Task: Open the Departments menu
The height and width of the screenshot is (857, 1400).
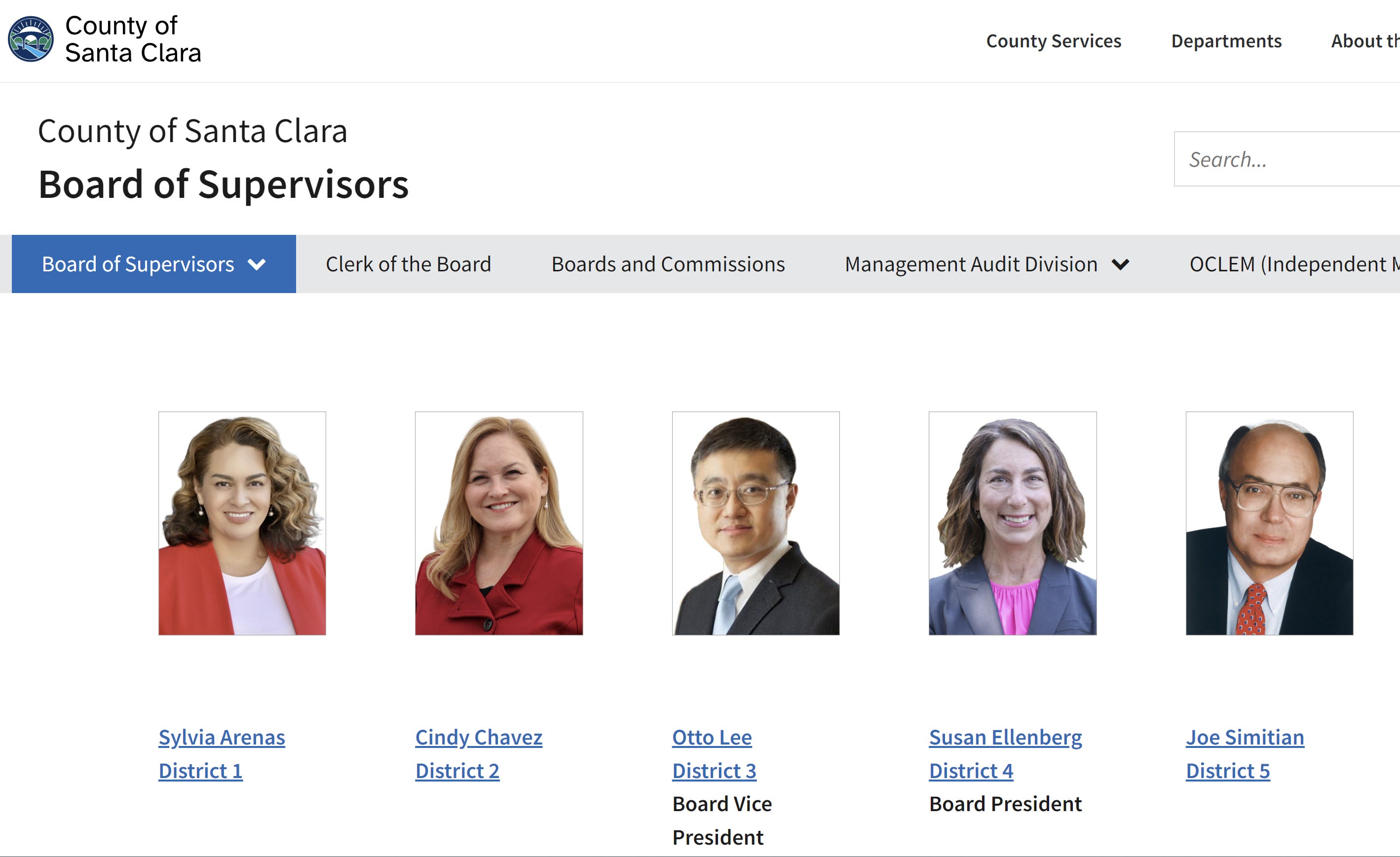Action: 1227,40
